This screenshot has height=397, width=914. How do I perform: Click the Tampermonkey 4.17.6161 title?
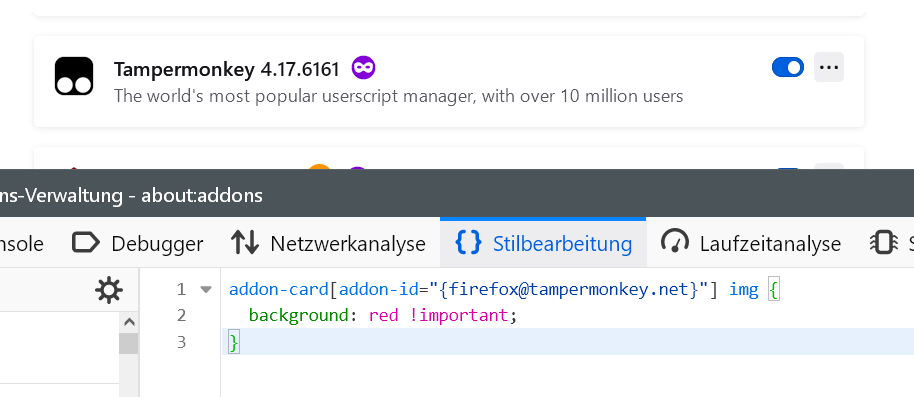tap(226, 69)
